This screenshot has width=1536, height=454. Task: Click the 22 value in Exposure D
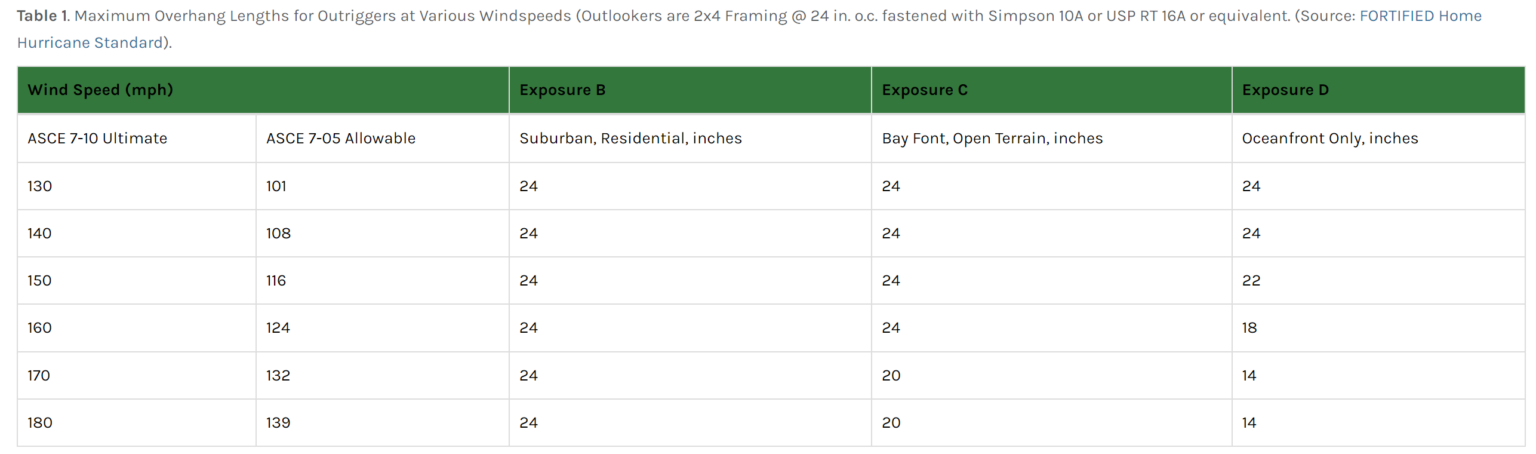pyautogui.click(x=1251, y=281)
